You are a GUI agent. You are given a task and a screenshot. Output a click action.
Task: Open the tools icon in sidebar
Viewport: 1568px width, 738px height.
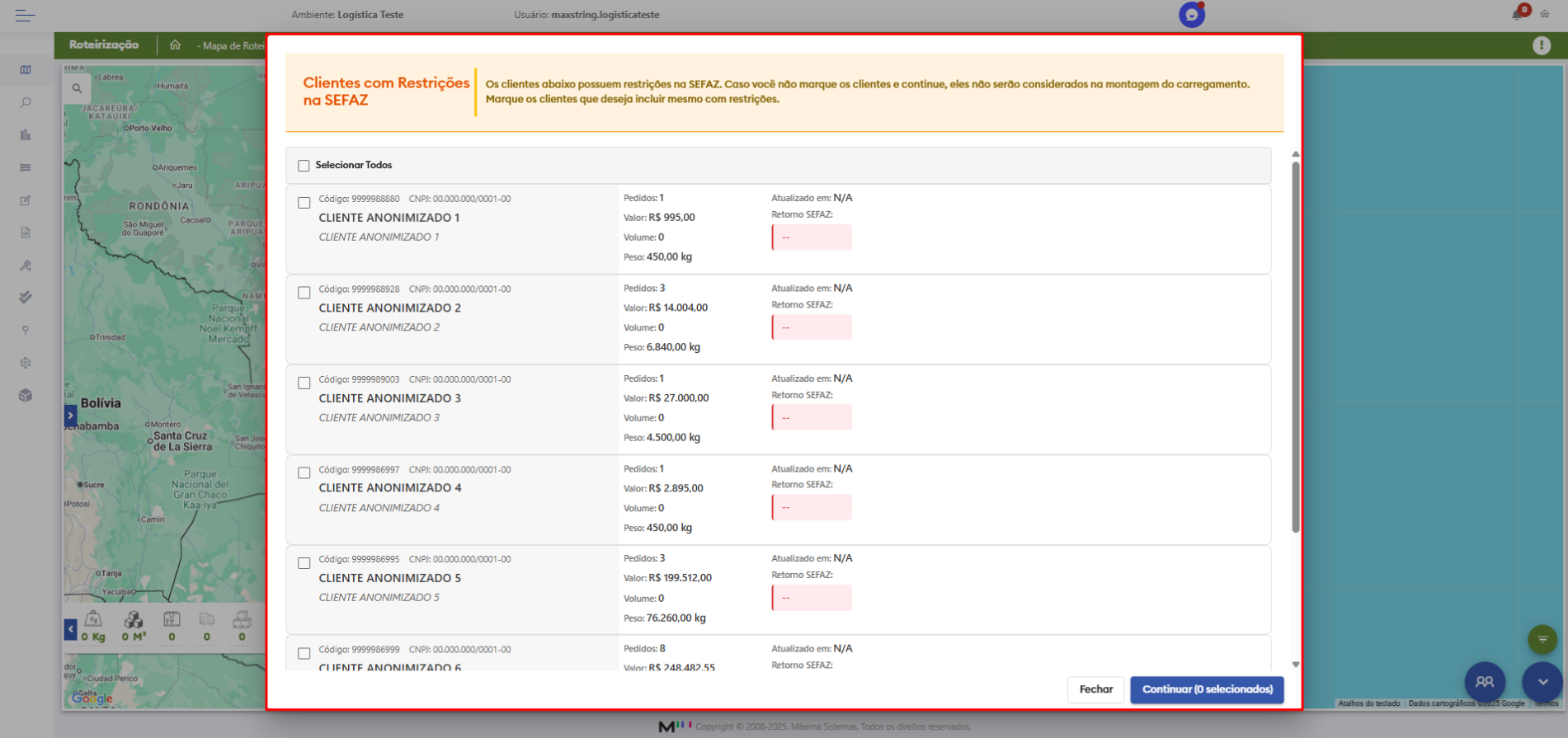pos(26,266)
